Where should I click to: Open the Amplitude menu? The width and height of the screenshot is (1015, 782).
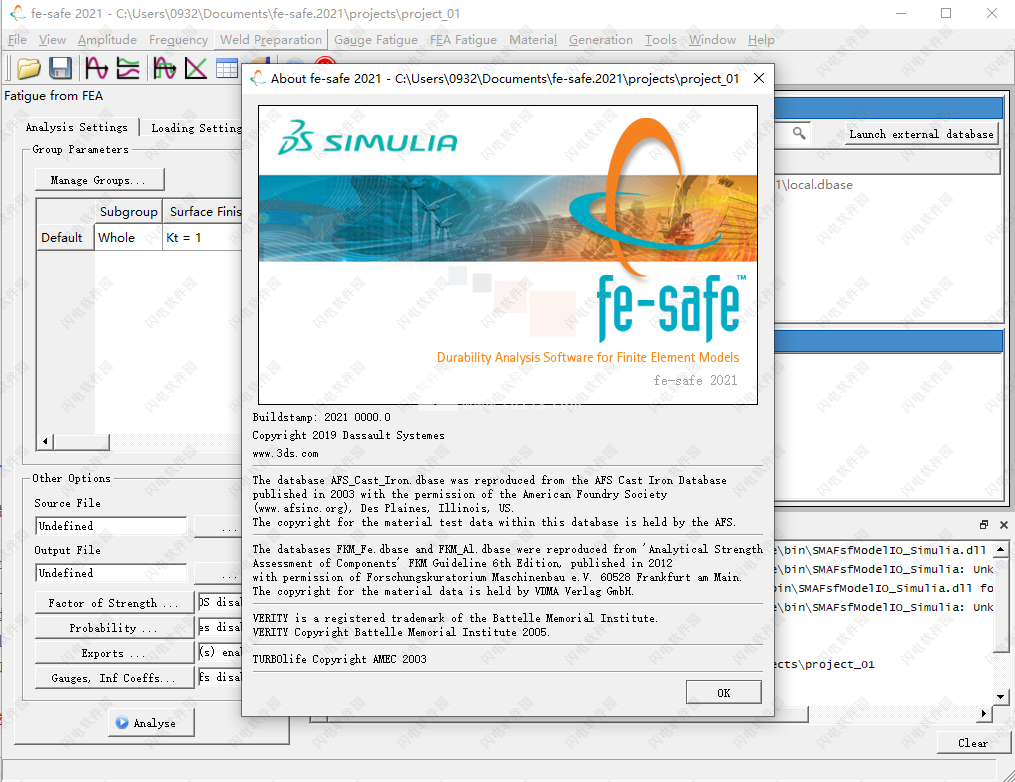[107, 39]
